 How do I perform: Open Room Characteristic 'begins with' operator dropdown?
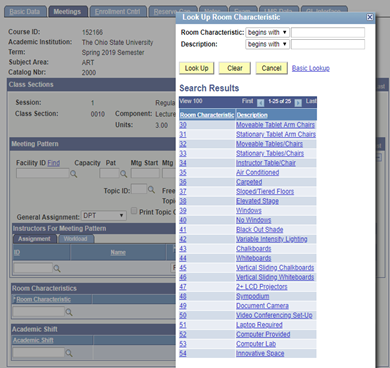(x=267, y=32)
